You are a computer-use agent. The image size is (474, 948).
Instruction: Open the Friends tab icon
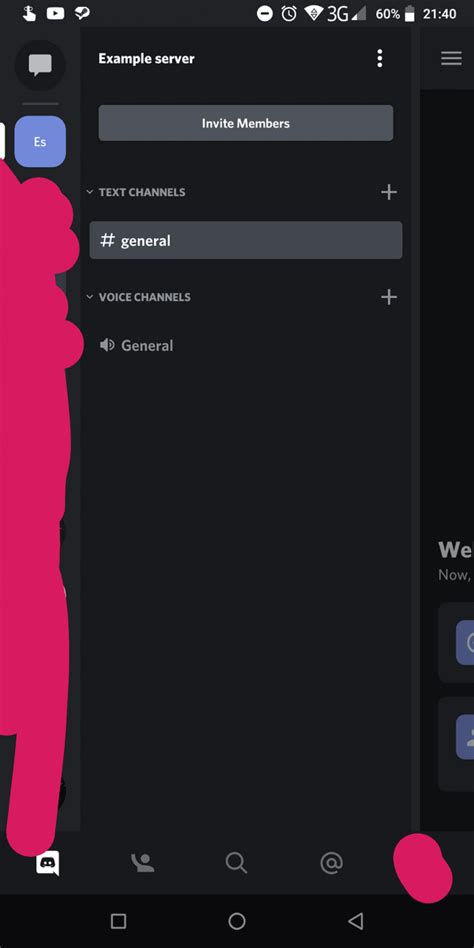coord(143,863)
